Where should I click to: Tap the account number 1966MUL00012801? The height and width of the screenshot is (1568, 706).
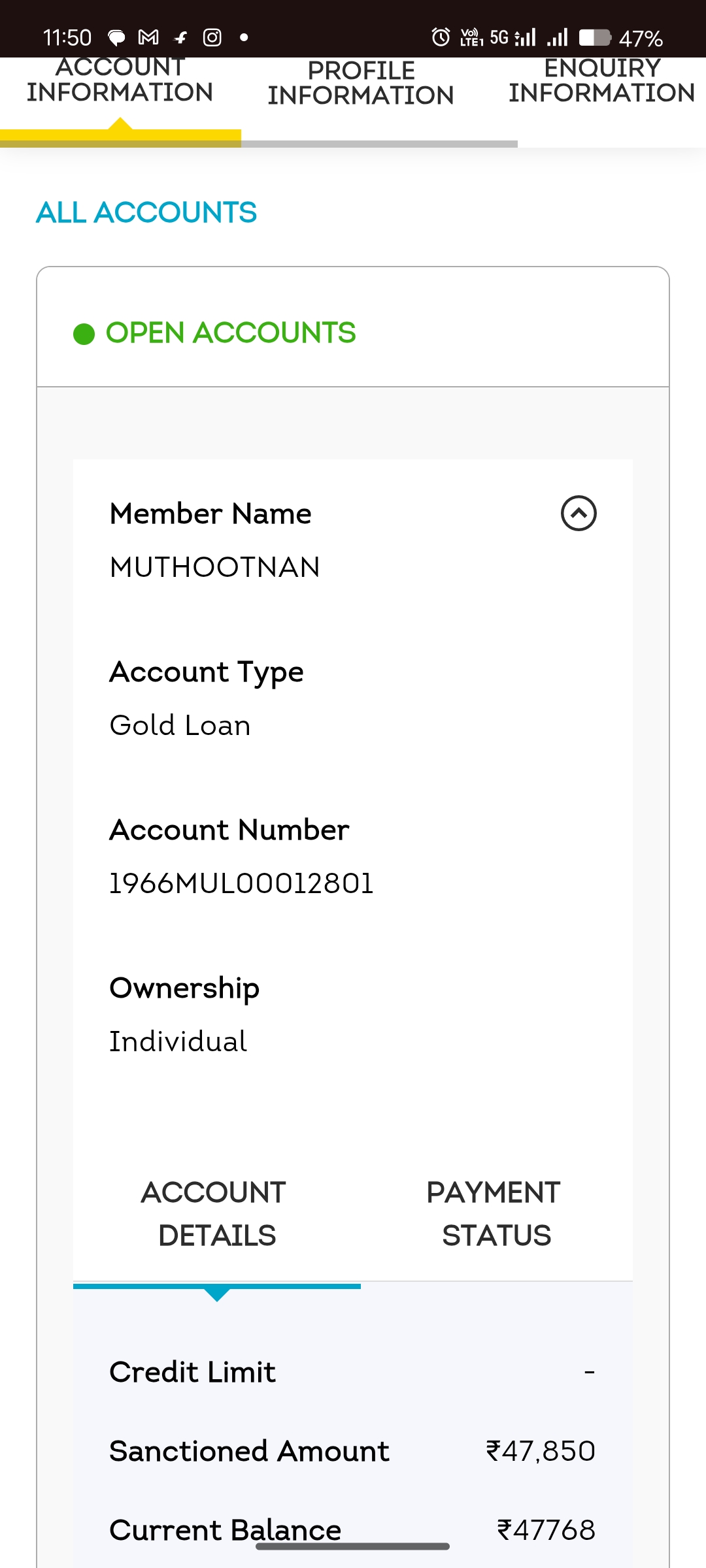click(241, 883)
